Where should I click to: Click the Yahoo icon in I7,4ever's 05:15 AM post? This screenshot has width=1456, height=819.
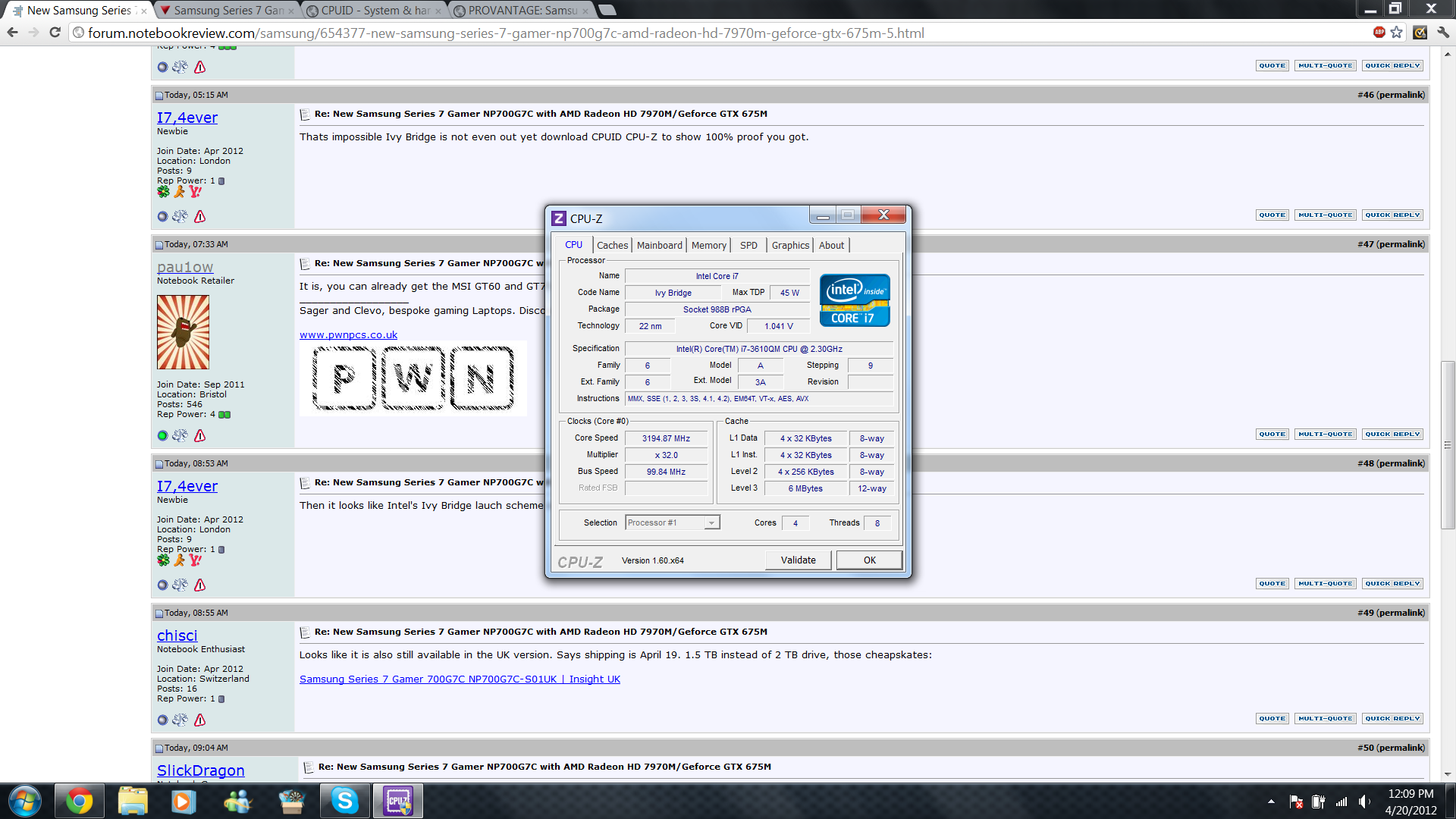click(195, 192)
